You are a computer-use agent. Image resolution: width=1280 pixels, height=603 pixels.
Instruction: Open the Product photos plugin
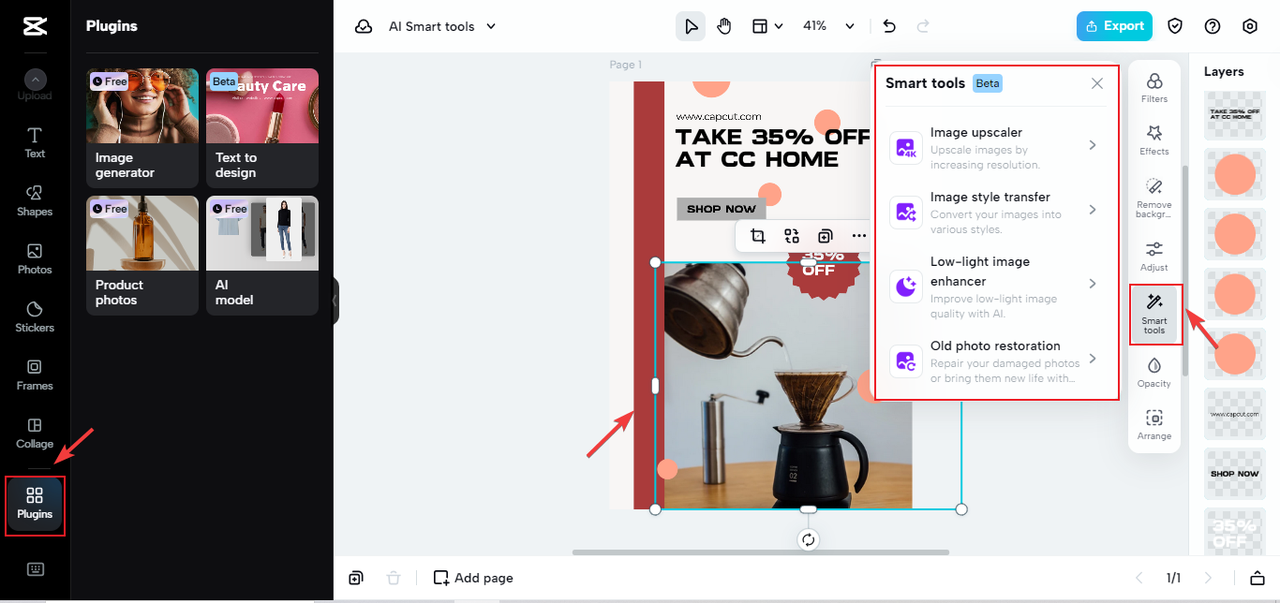[142, 255]
